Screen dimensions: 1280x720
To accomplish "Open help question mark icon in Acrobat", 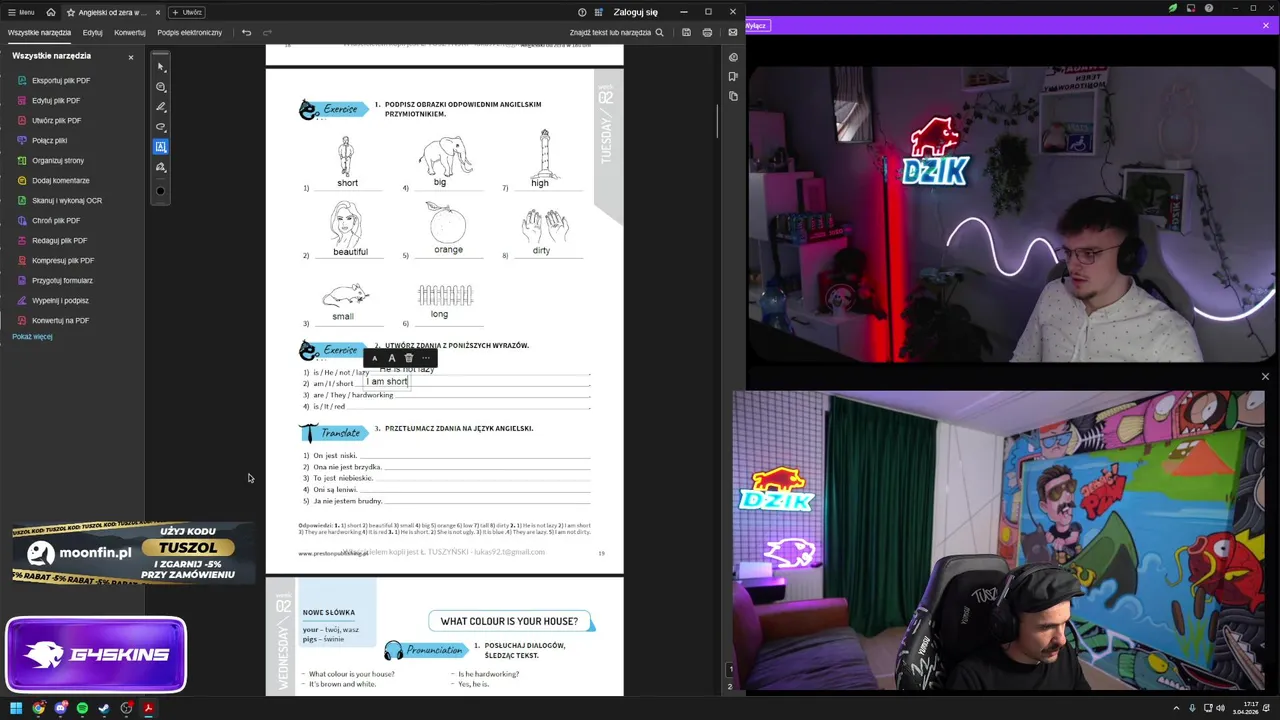I will pos(582,12).
